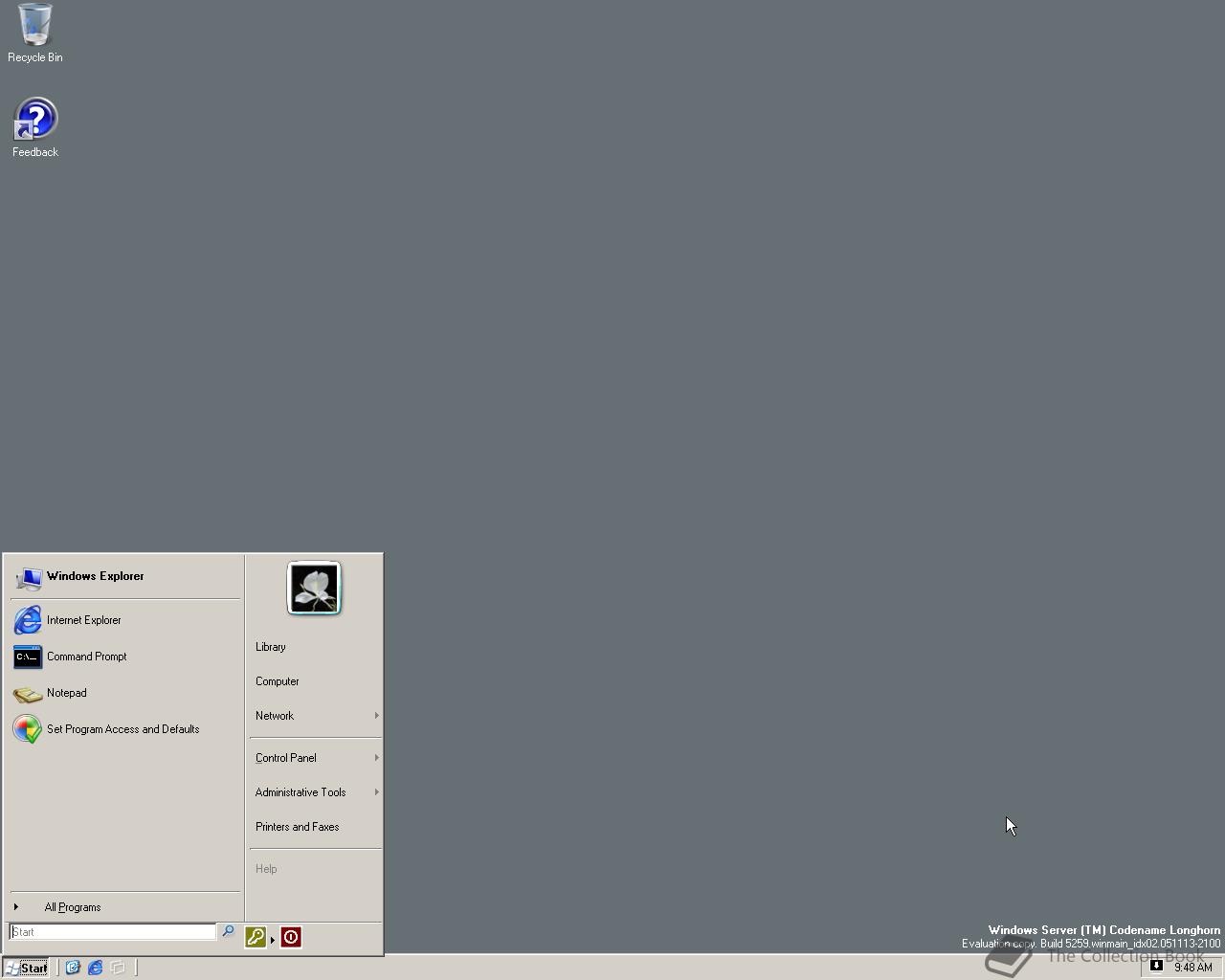Open Computer from the Start menu
The width and height of the screenshot is (1225, 980).
[315, 681]
